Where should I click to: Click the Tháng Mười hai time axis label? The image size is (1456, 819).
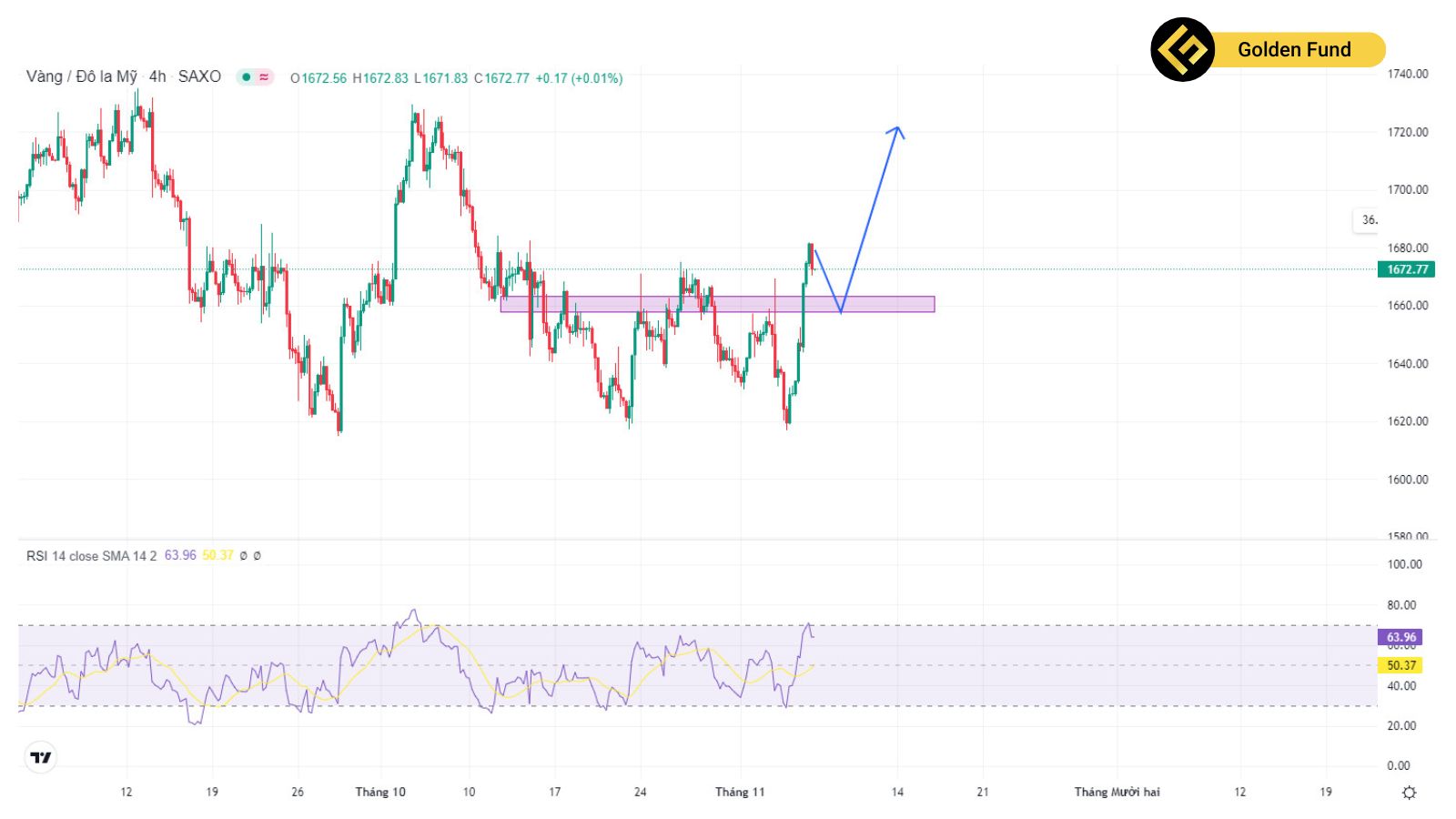coord(1117,792)
